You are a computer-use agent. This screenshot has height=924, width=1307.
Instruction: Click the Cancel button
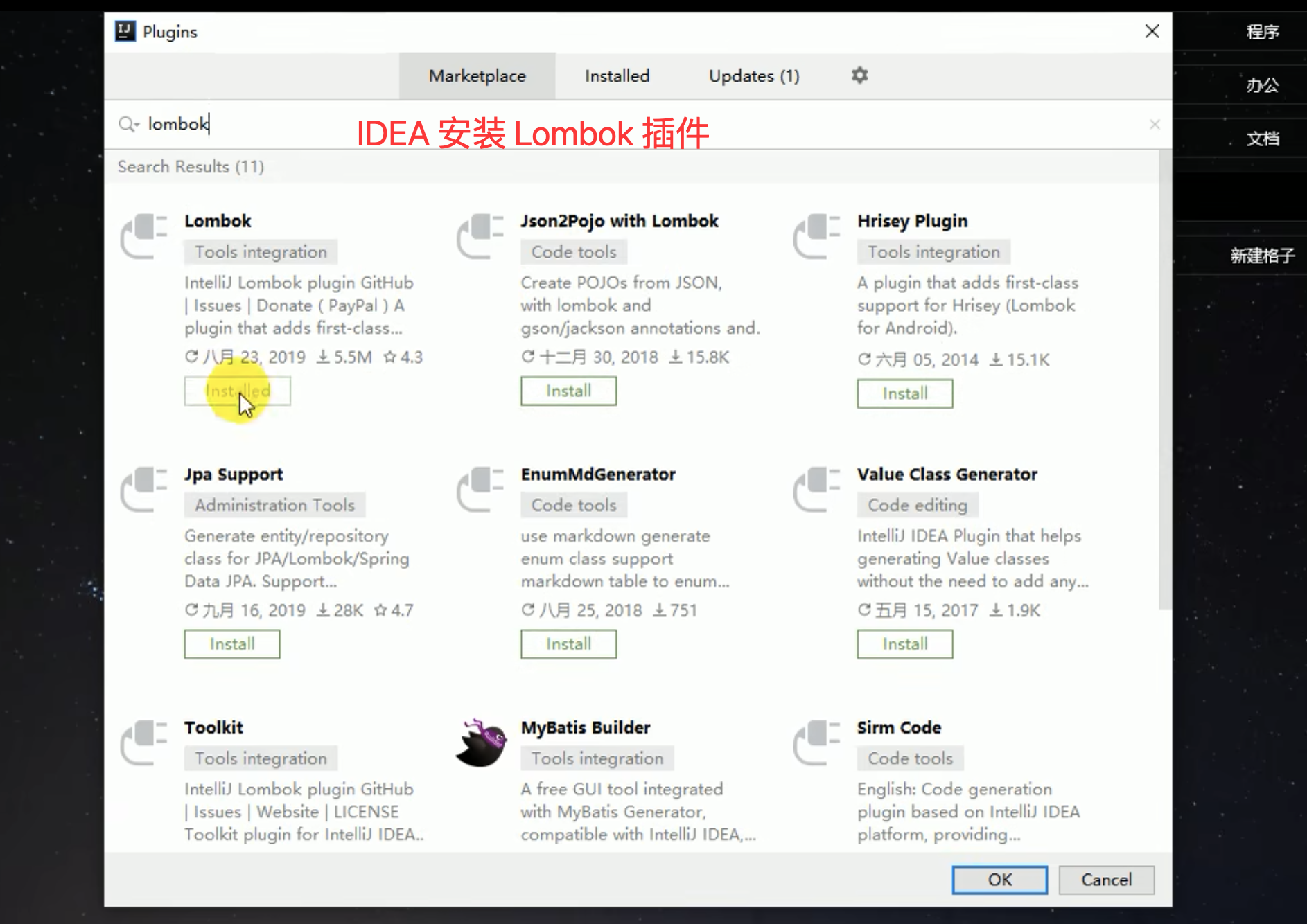pyautogui.click(x=1106, y=880)
